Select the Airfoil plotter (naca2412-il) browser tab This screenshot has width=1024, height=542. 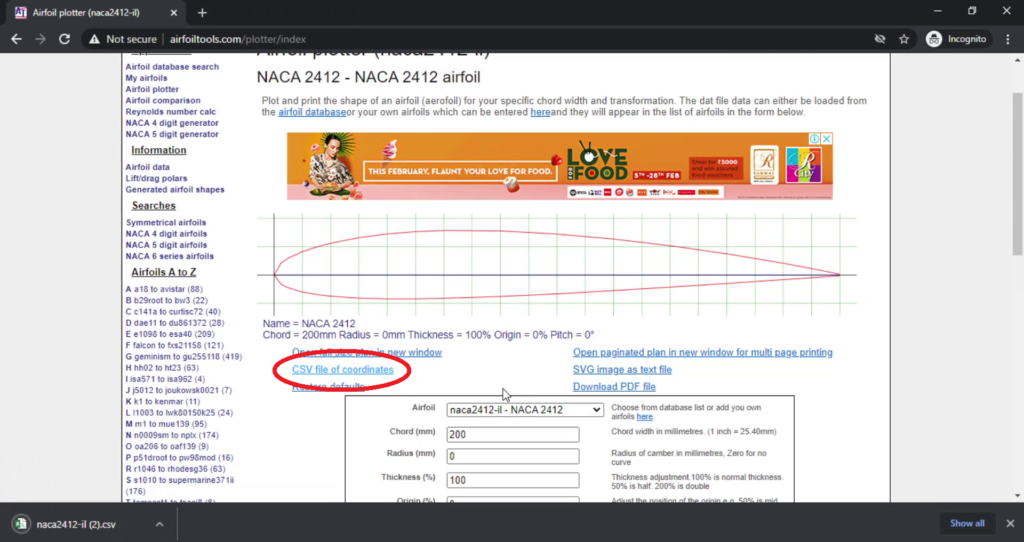click(x=97, y=13)
